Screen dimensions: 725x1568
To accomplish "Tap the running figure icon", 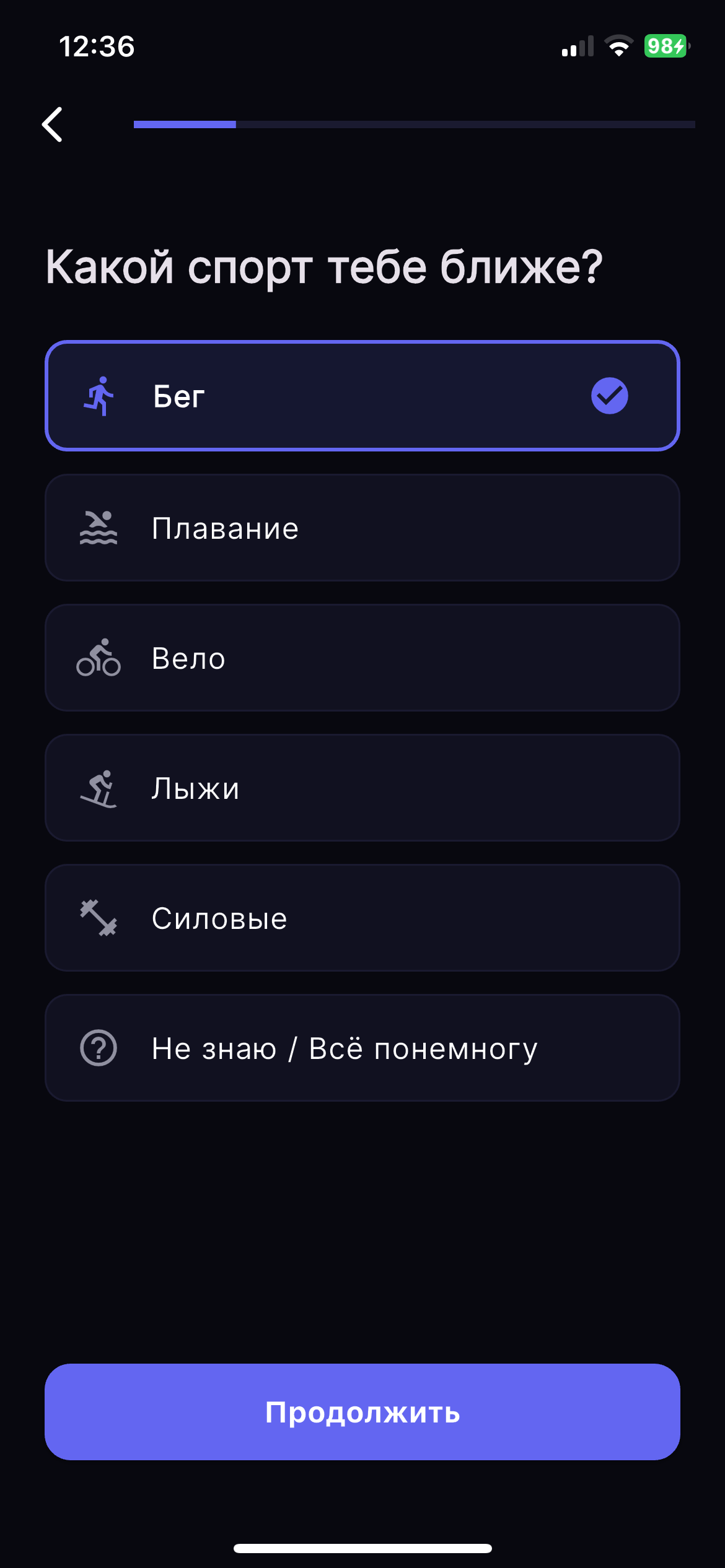I will [x=99, y=396].
